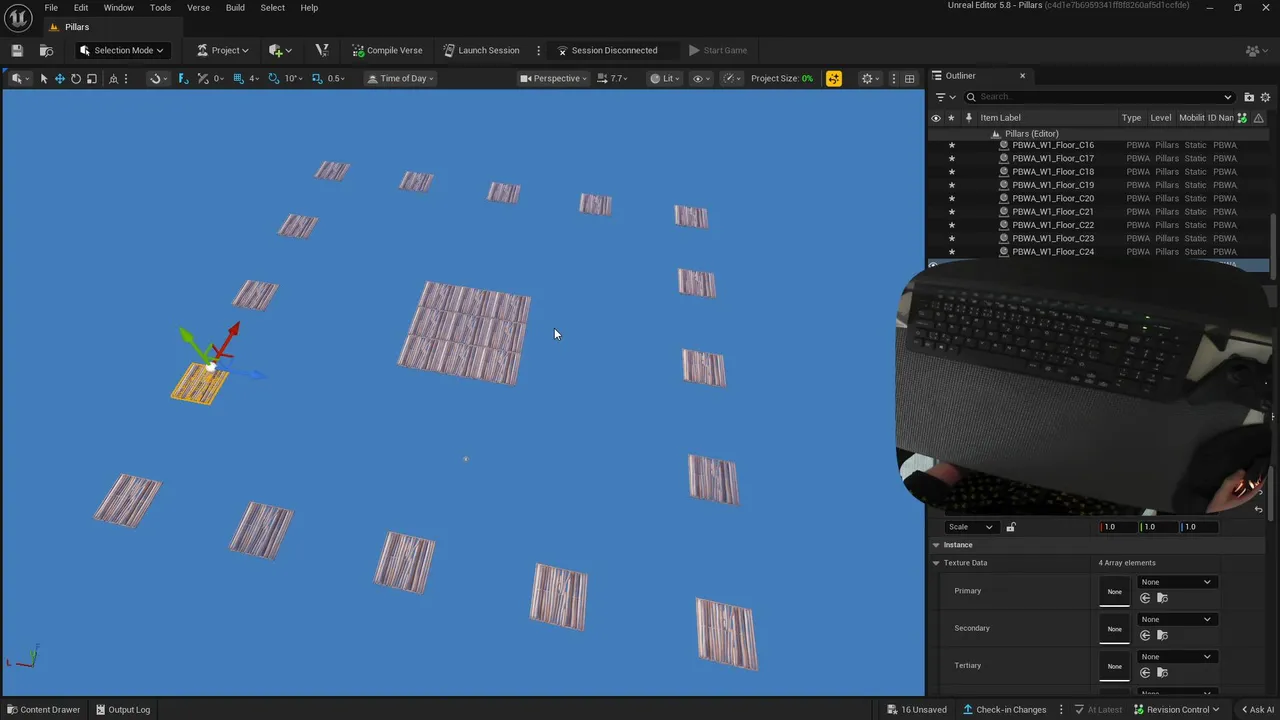Open the Time of Day dropdown
This screenshot has height=720, width=1280.
400,78
